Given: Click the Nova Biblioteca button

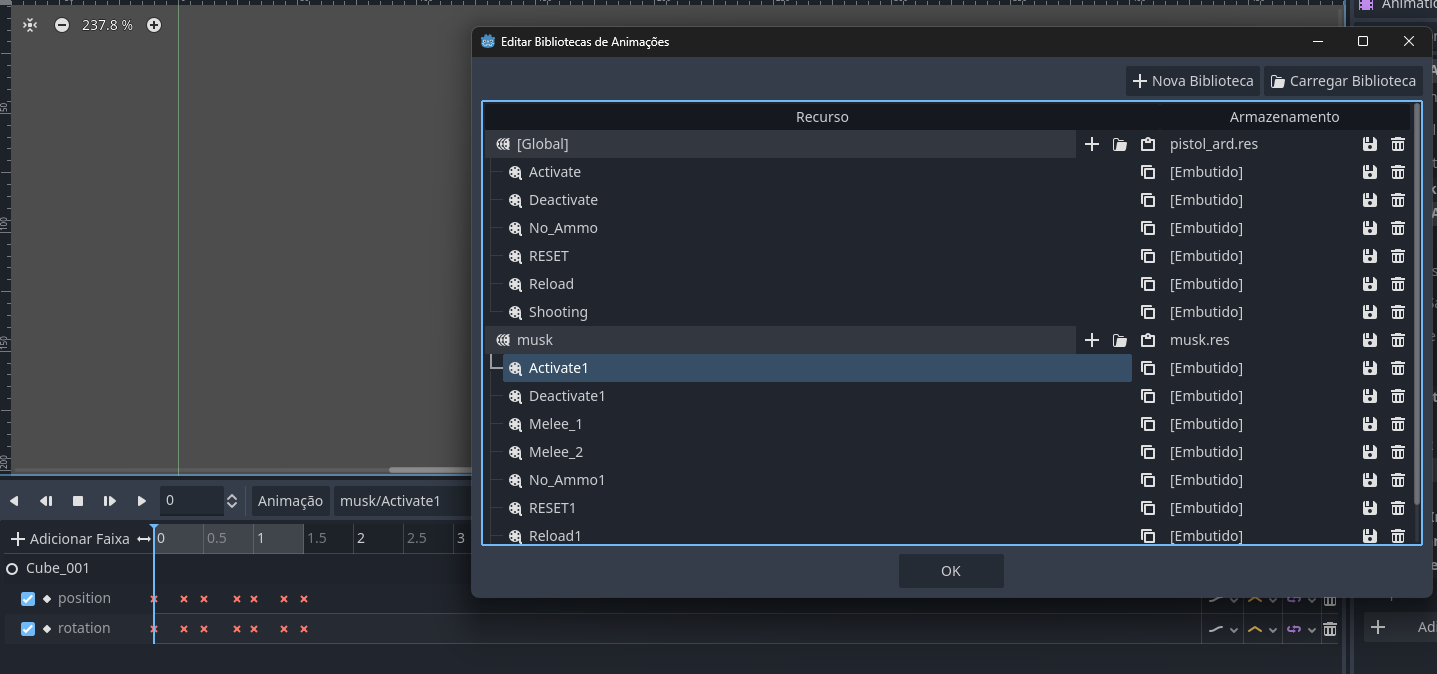Looking at the screenshot, I should [1192, 81].
